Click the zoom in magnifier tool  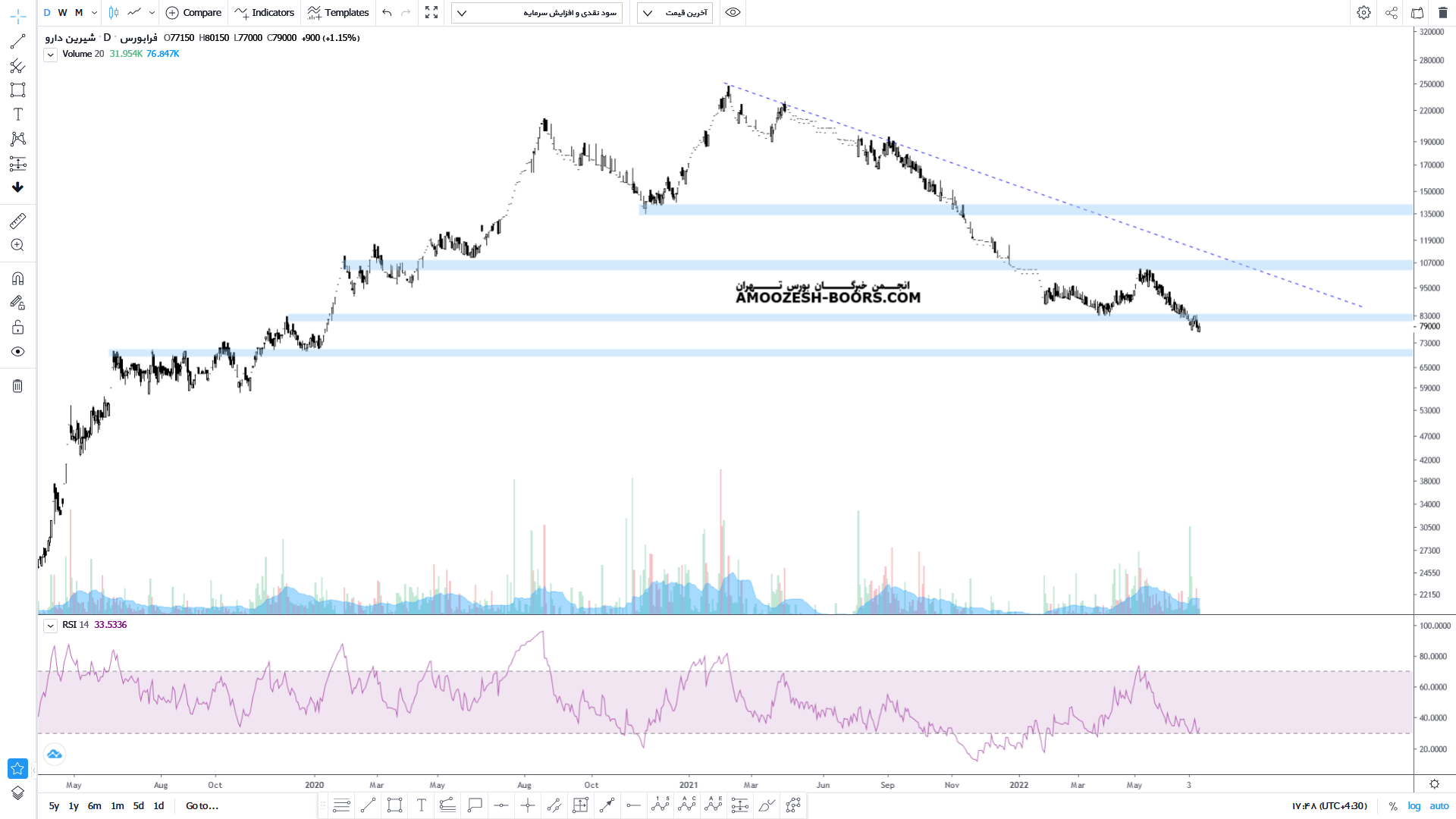click(17, 245)
